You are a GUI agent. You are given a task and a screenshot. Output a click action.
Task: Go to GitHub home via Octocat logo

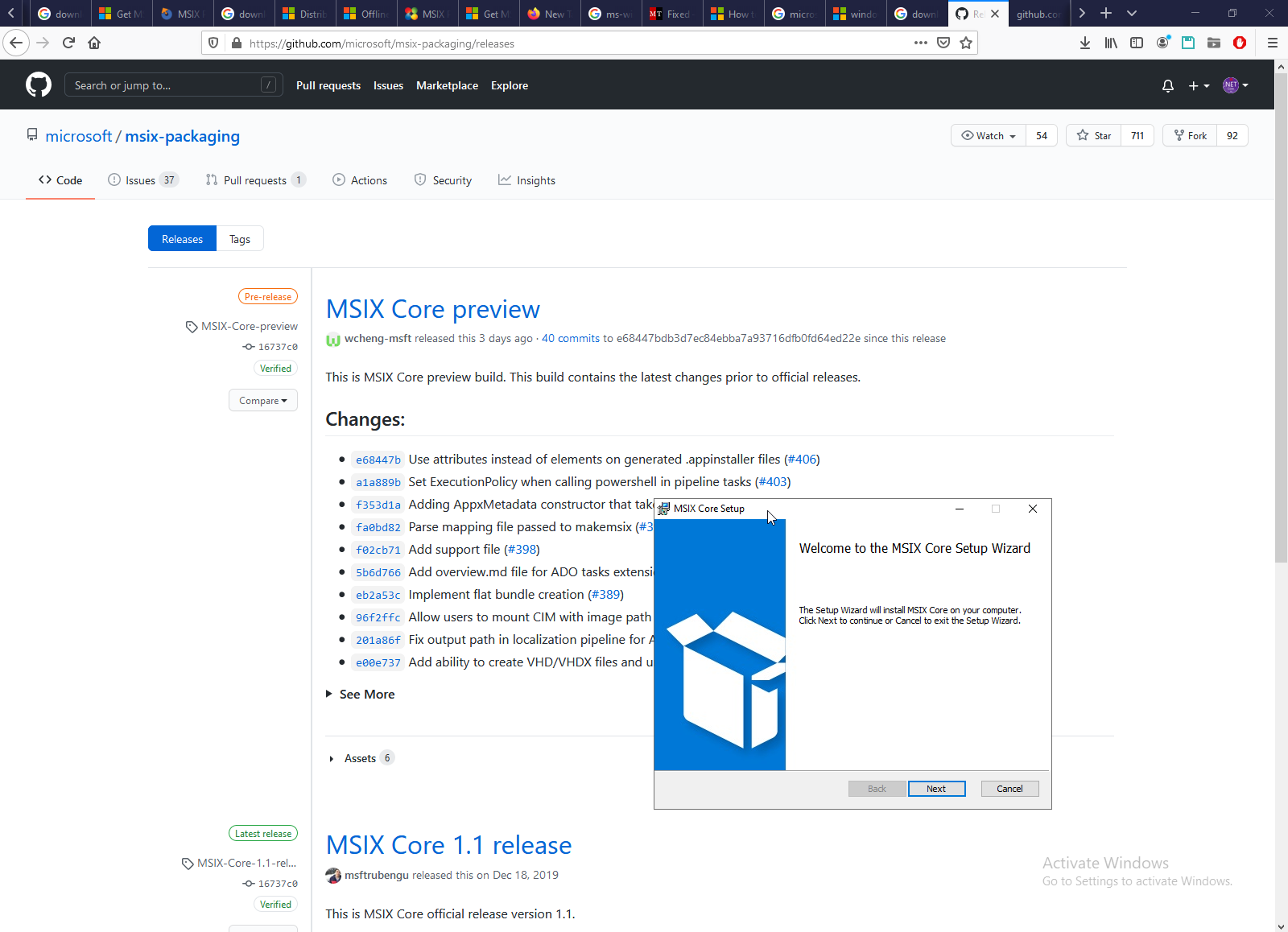pos(39,85)
